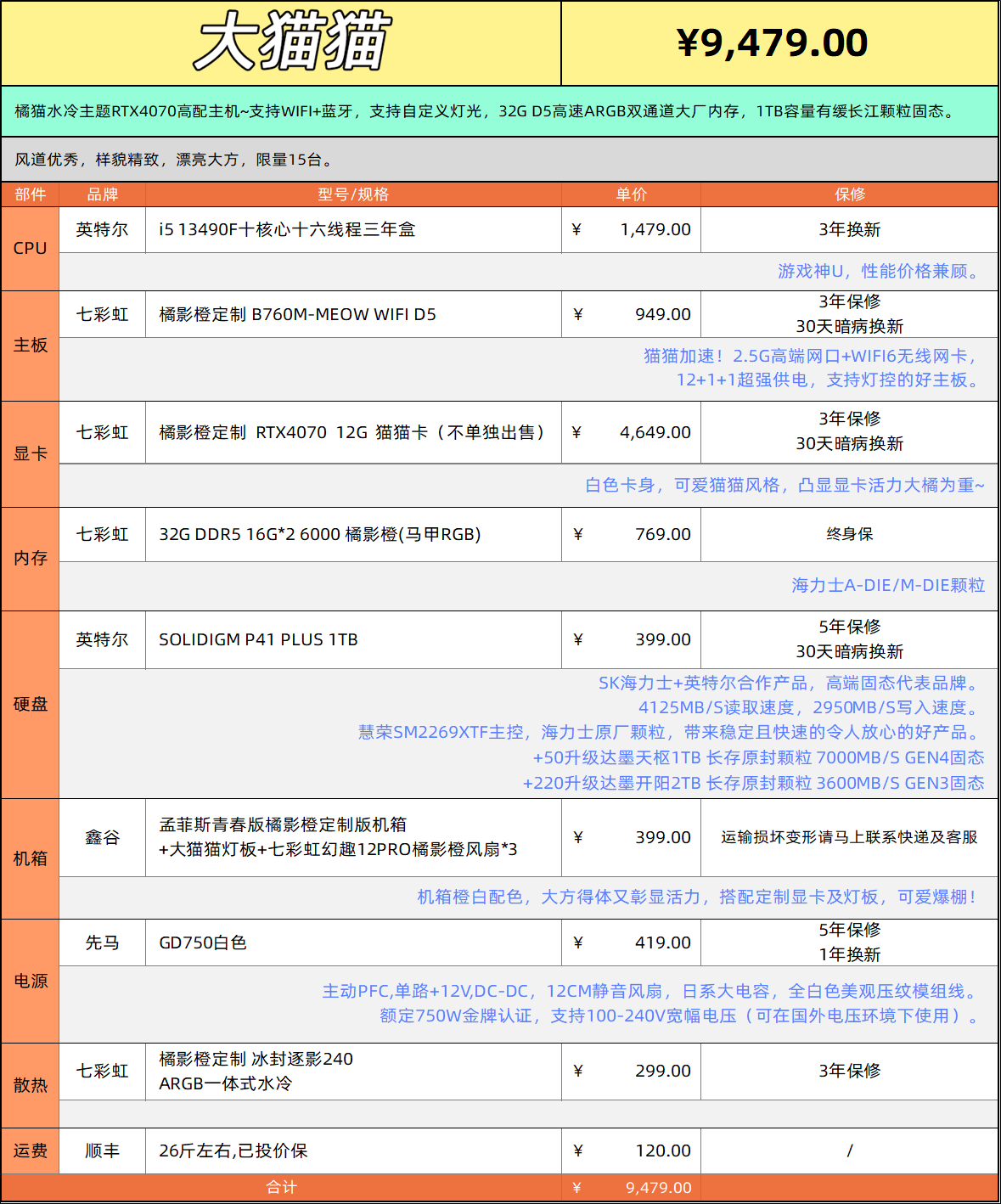Click the 3年保修 cooler warranty cell

[x=849, y=1071]
